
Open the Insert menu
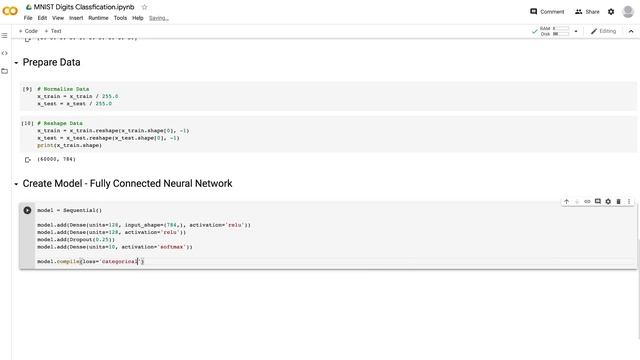click(76, 18)
